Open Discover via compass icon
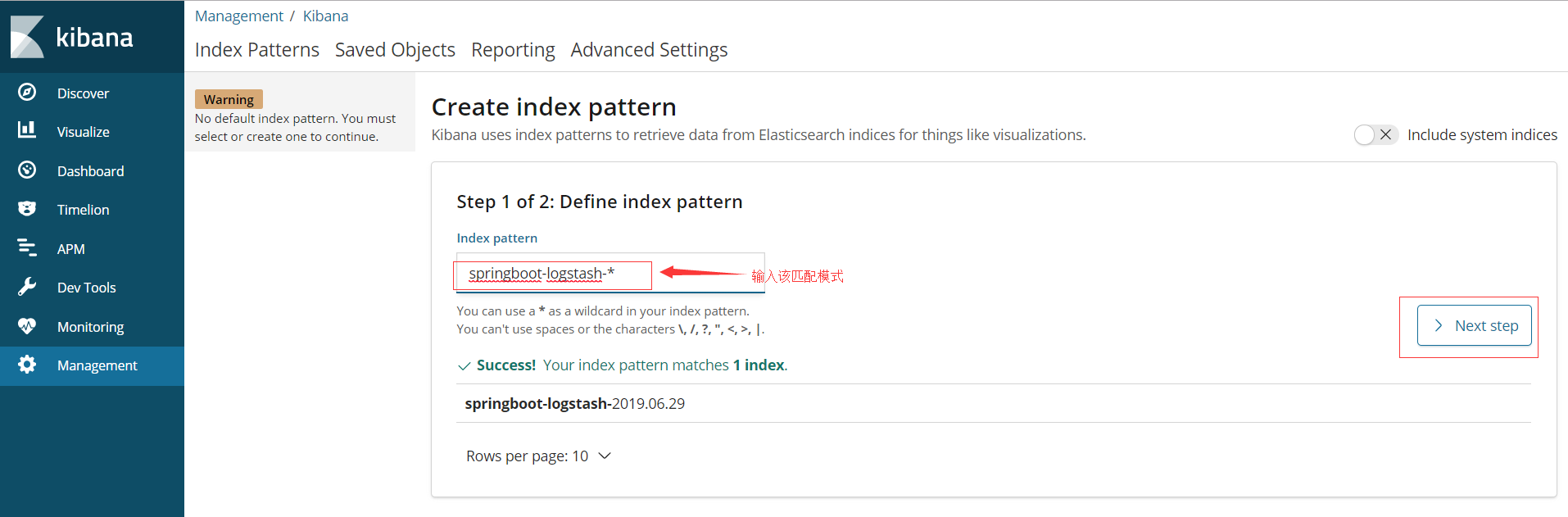This screenshot has width=1568, height=517. tap(27, 93)
